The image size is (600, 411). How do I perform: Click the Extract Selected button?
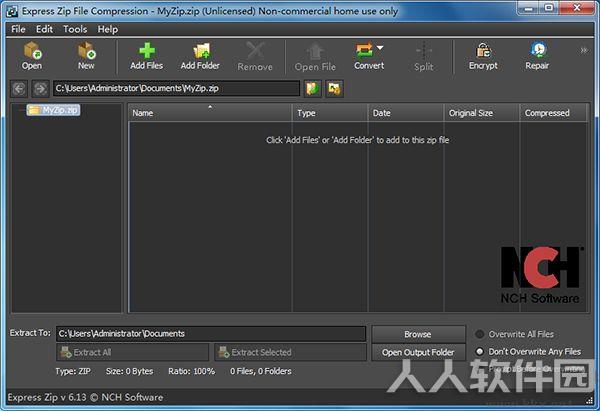click(x=290, y=352)
